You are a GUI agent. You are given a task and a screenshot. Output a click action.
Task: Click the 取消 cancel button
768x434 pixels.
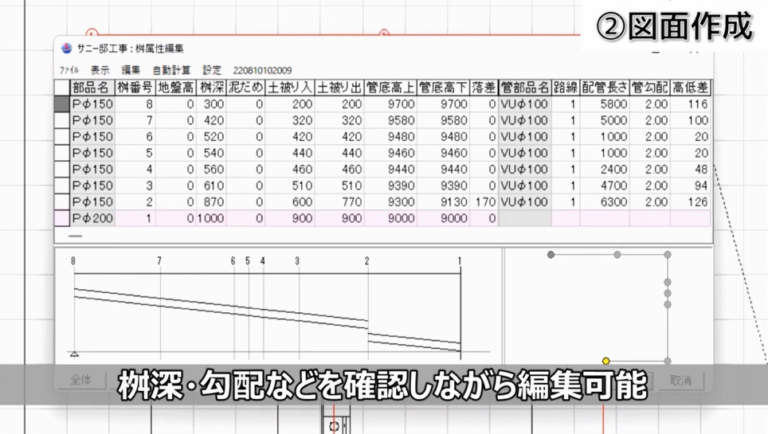click(x=680, y=380)
